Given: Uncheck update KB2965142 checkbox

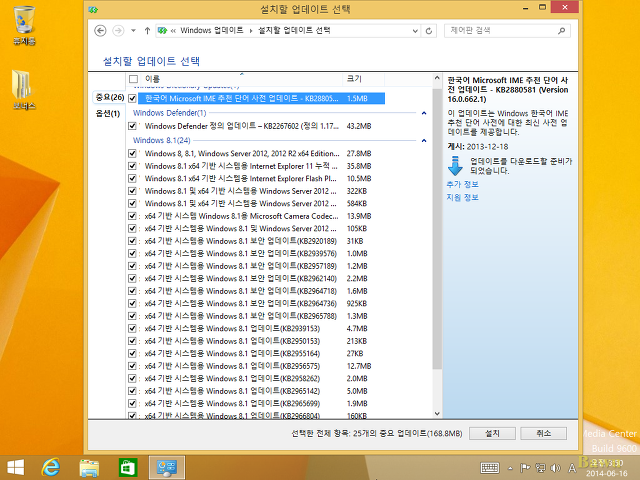Looking at the screenshot, I should coord(132,391).
